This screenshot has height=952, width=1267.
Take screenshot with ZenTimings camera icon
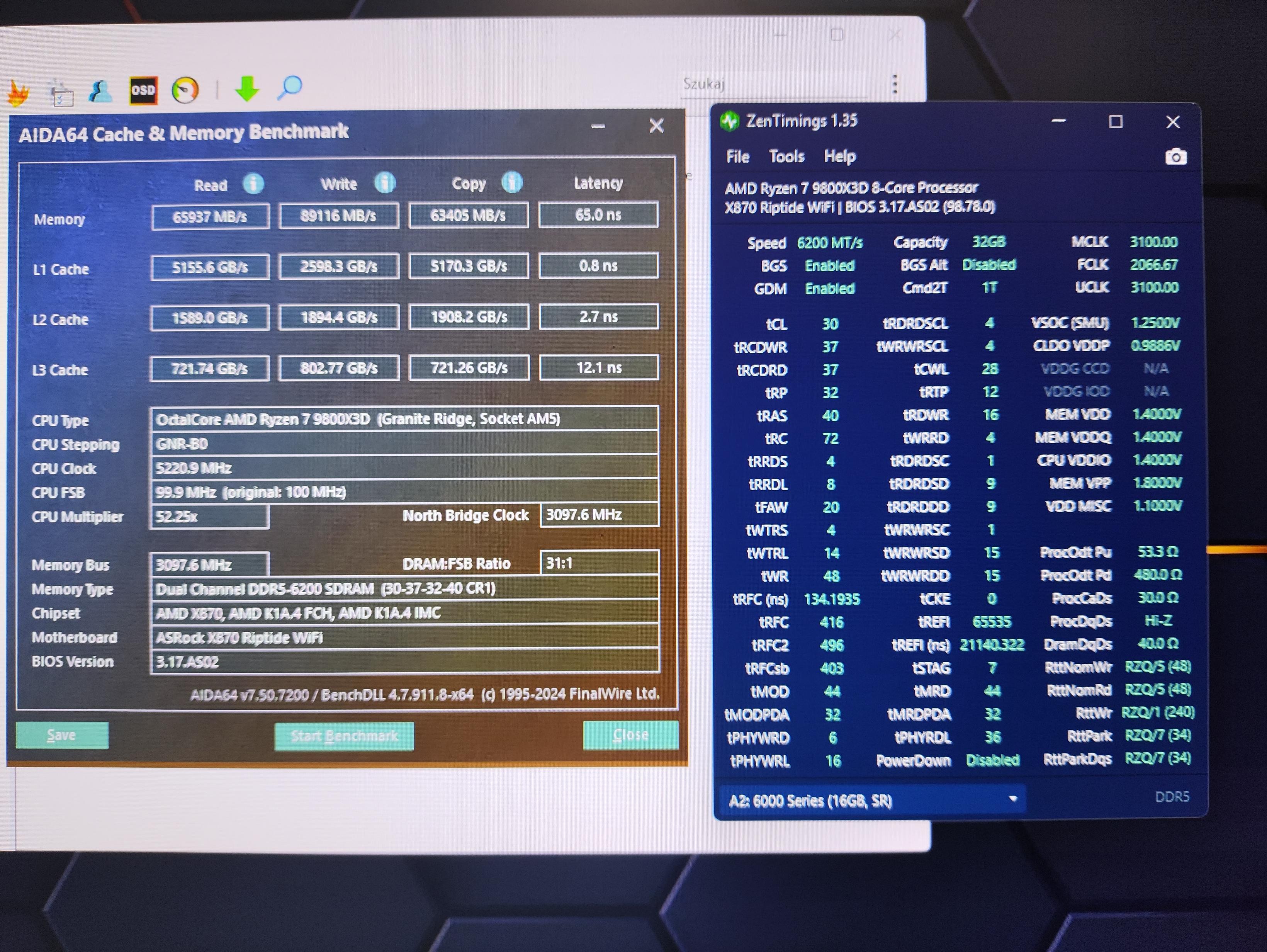tap(1175, 156)
